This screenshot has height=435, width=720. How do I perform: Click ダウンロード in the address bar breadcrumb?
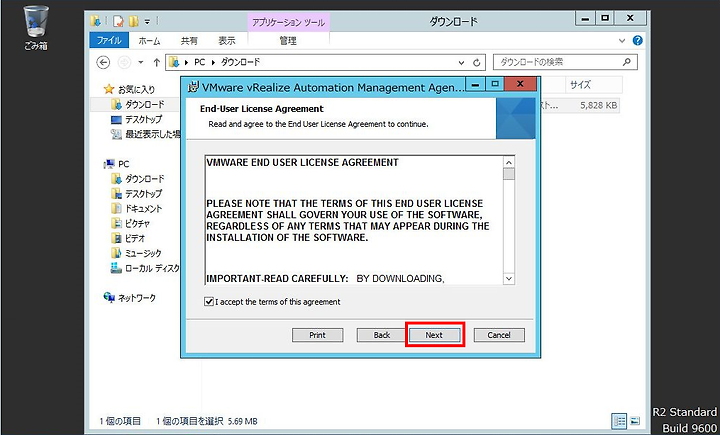(x=241, y=62)
